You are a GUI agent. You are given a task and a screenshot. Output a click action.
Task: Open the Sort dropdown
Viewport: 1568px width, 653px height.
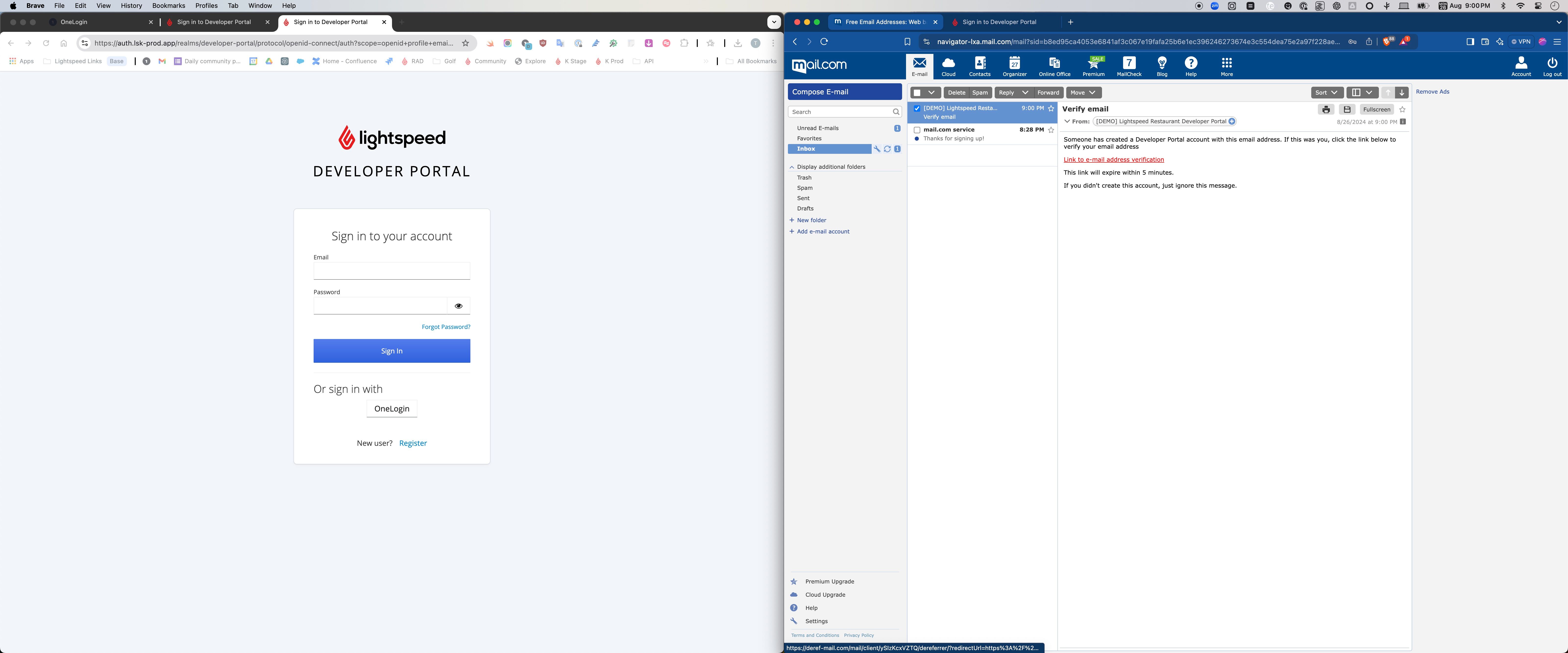[x=1326, y=93]
